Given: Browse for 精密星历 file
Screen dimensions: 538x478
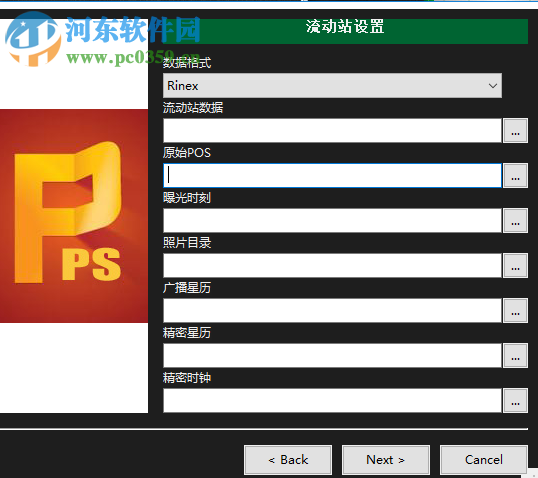Looking at the screenshot, I should pos(515,355).
